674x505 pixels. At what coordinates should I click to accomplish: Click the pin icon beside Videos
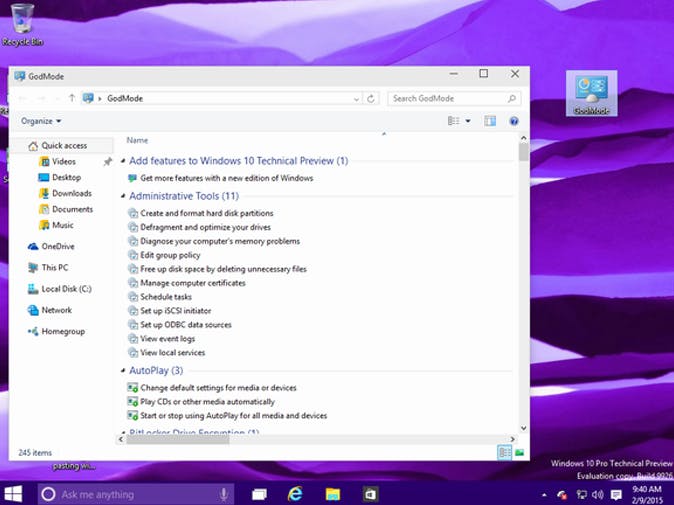point(107,162)
